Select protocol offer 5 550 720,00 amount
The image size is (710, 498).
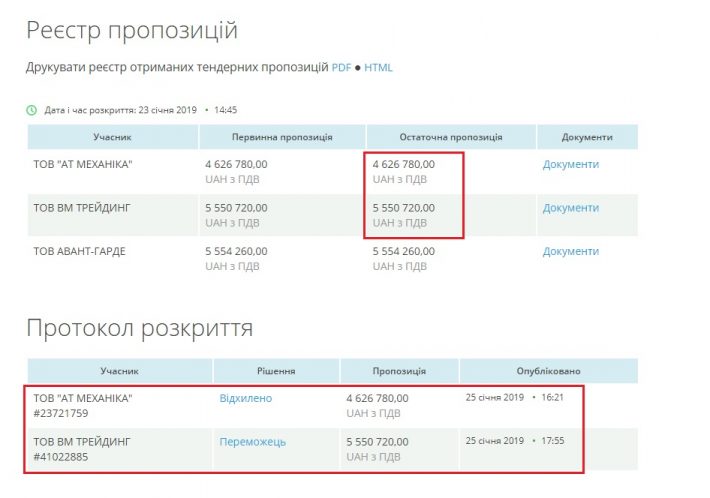377,442
